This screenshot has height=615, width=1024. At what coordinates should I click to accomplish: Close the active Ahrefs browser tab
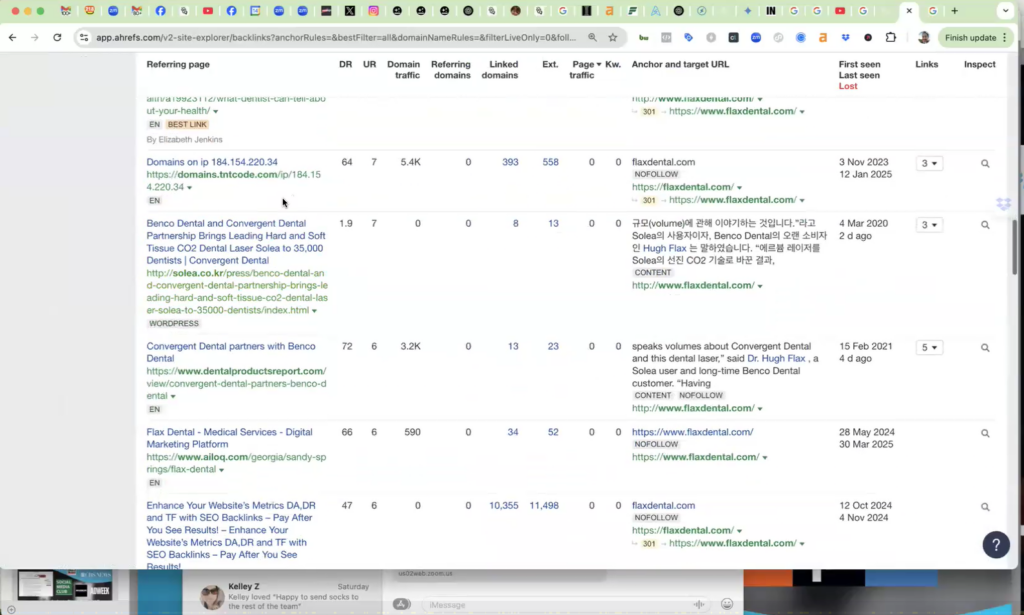click(x=909, y=10)
